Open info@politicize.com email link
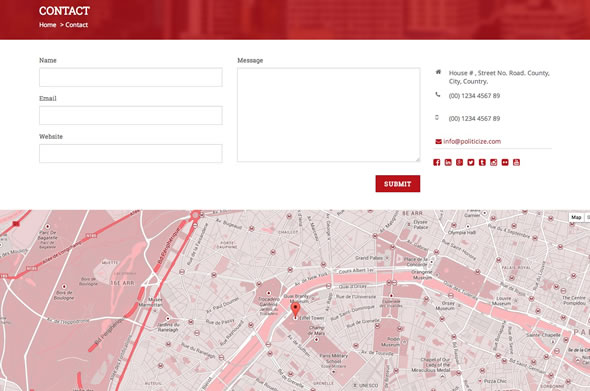 tap(472, 141)
